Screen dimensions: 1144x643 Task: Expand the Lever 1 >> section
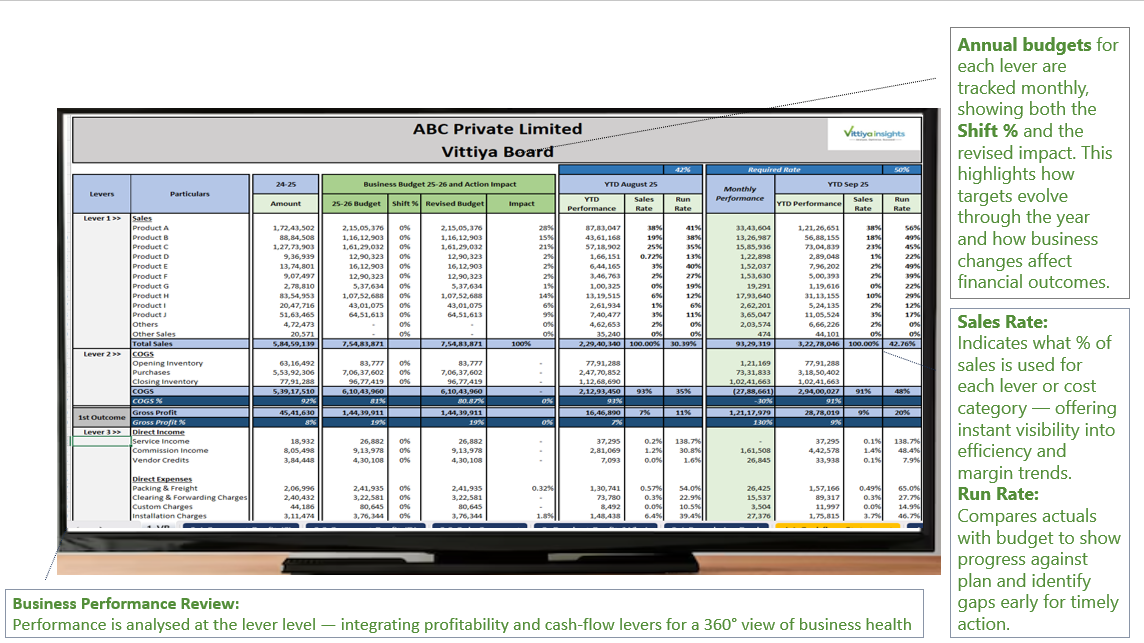click(x=101, y=218)
